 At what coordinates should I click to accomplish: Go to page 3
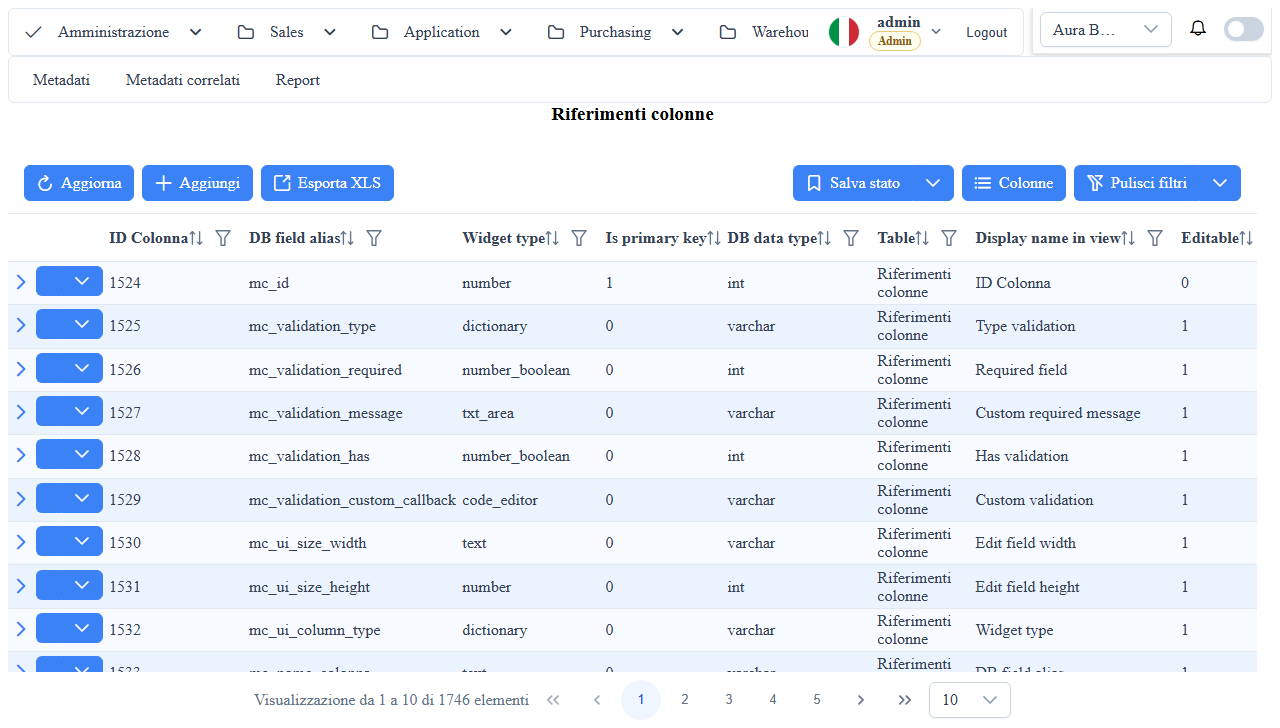pyautogui.click(x=729, y=700)
